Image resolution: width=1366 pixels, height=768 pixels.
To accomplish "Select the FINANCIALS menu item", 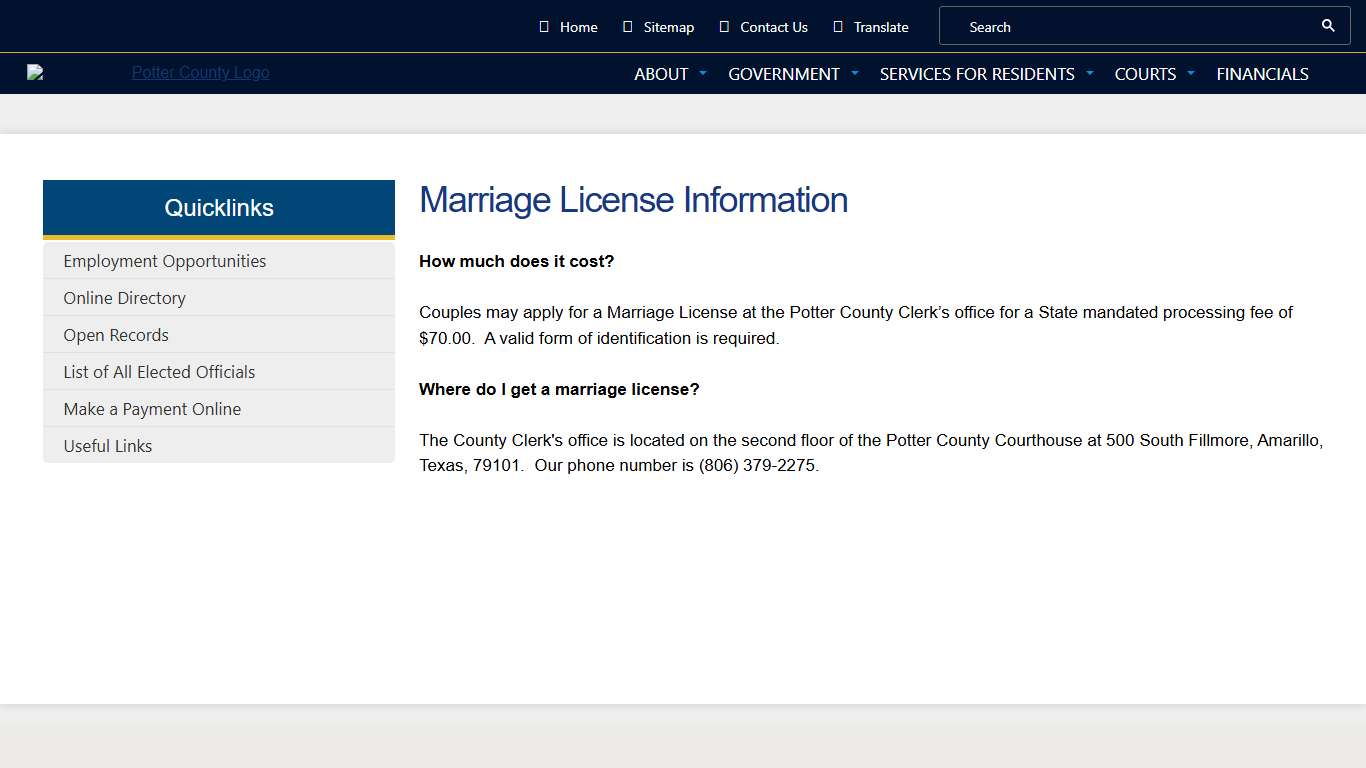I will coord(1262,73).
